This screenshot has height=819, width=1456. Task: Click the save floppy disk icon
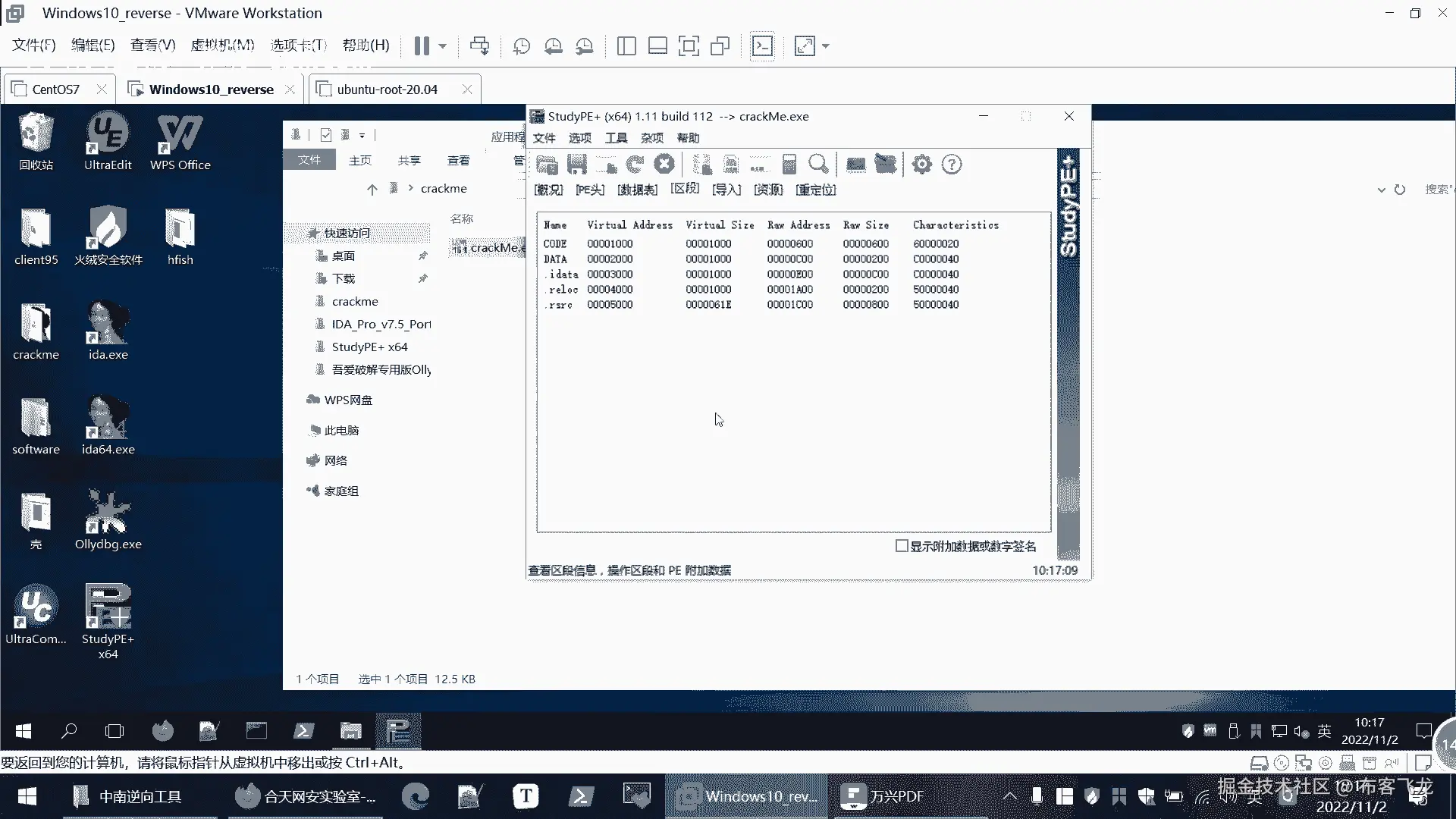click(577, 165)
